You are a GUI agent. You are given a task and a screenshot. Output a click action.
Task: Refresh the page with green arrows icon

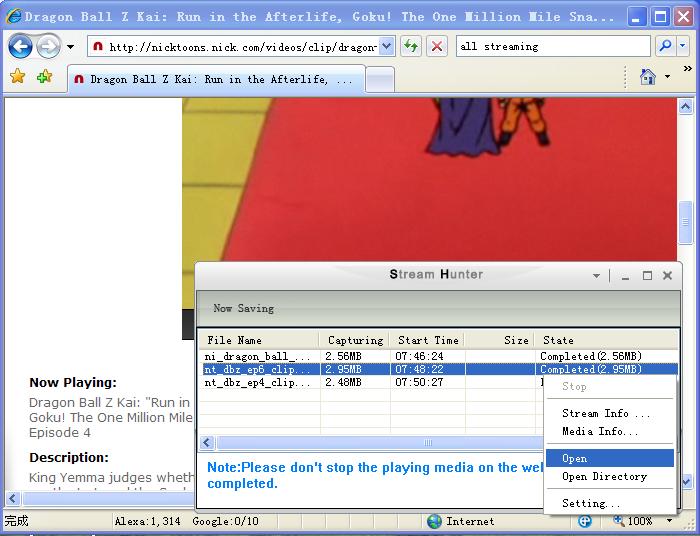(x=411, y=46)
